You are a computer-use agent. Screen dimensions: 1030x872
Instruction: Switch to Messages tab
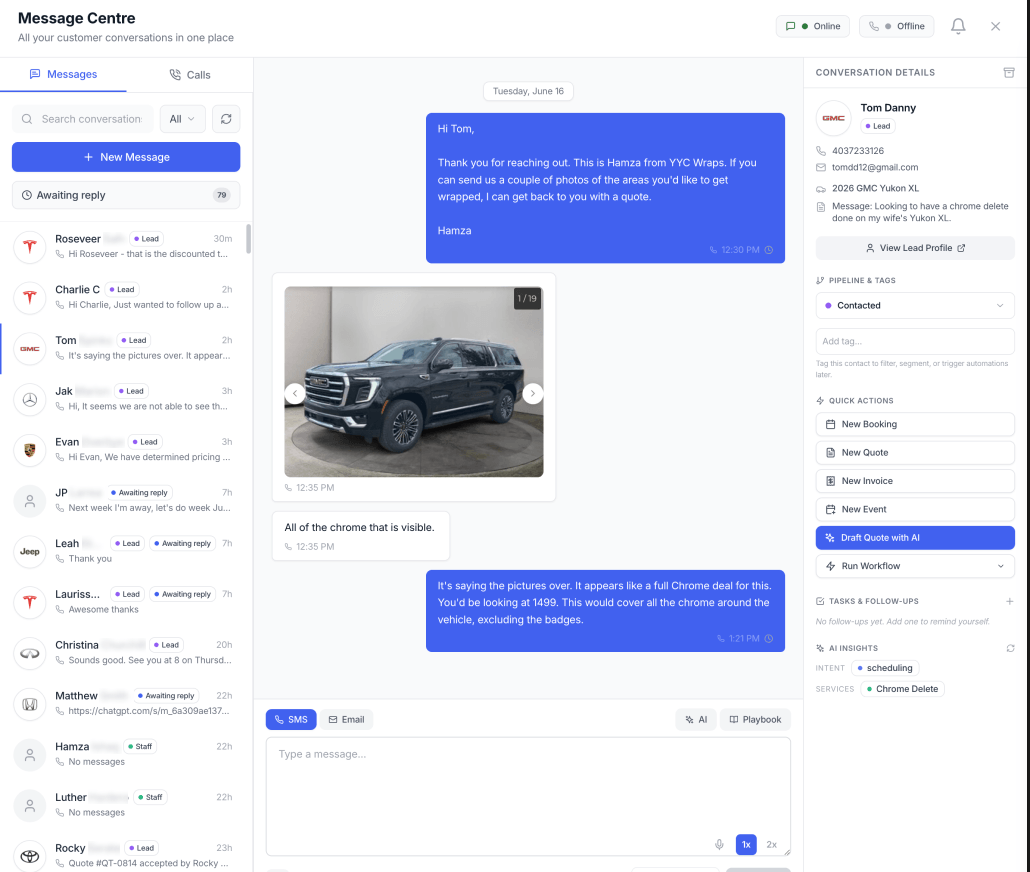[x=64, y=74]
